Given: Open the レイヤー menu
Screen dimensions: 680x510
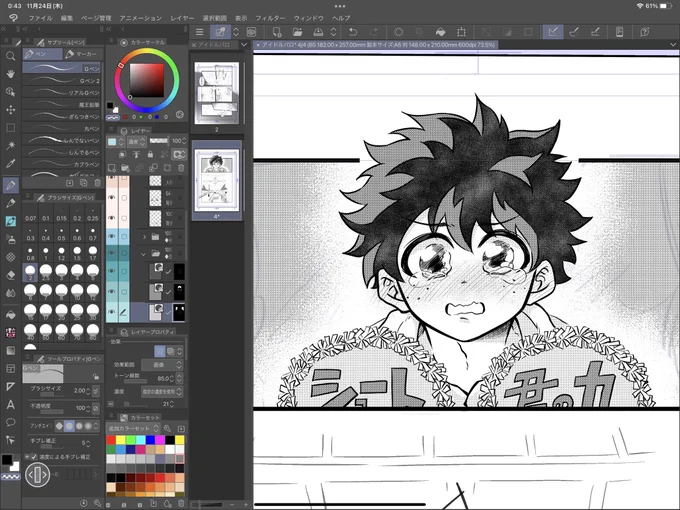Looking at the screenshot, I should coord(182,18).
